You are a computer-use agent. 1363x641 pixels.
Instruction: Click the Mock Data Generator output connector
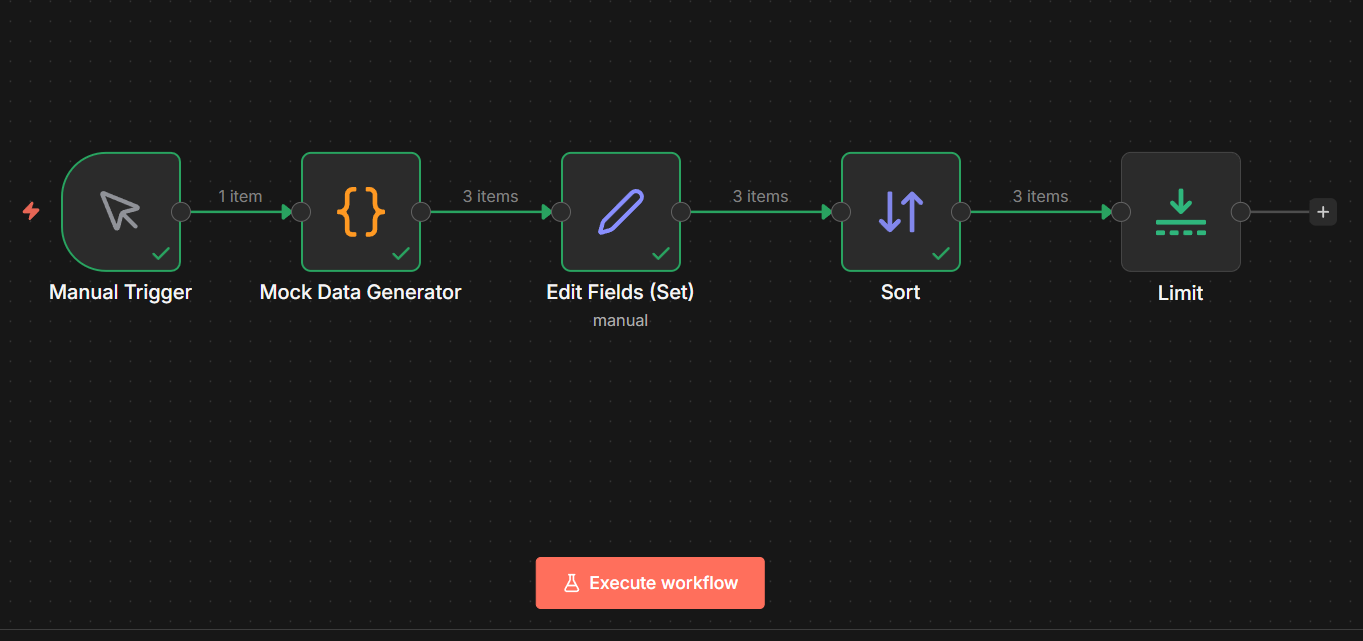pyautogui.click(x=421, y=211)
